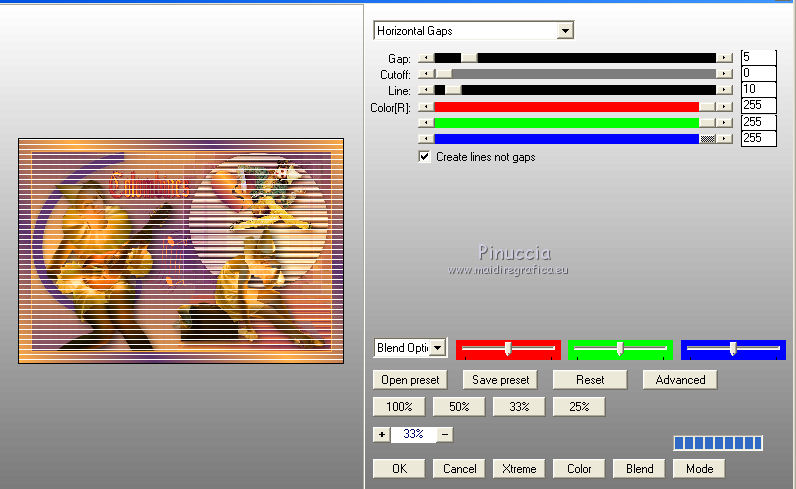Click the Line slider right arrow
The image size is (796, 489).
724,90
